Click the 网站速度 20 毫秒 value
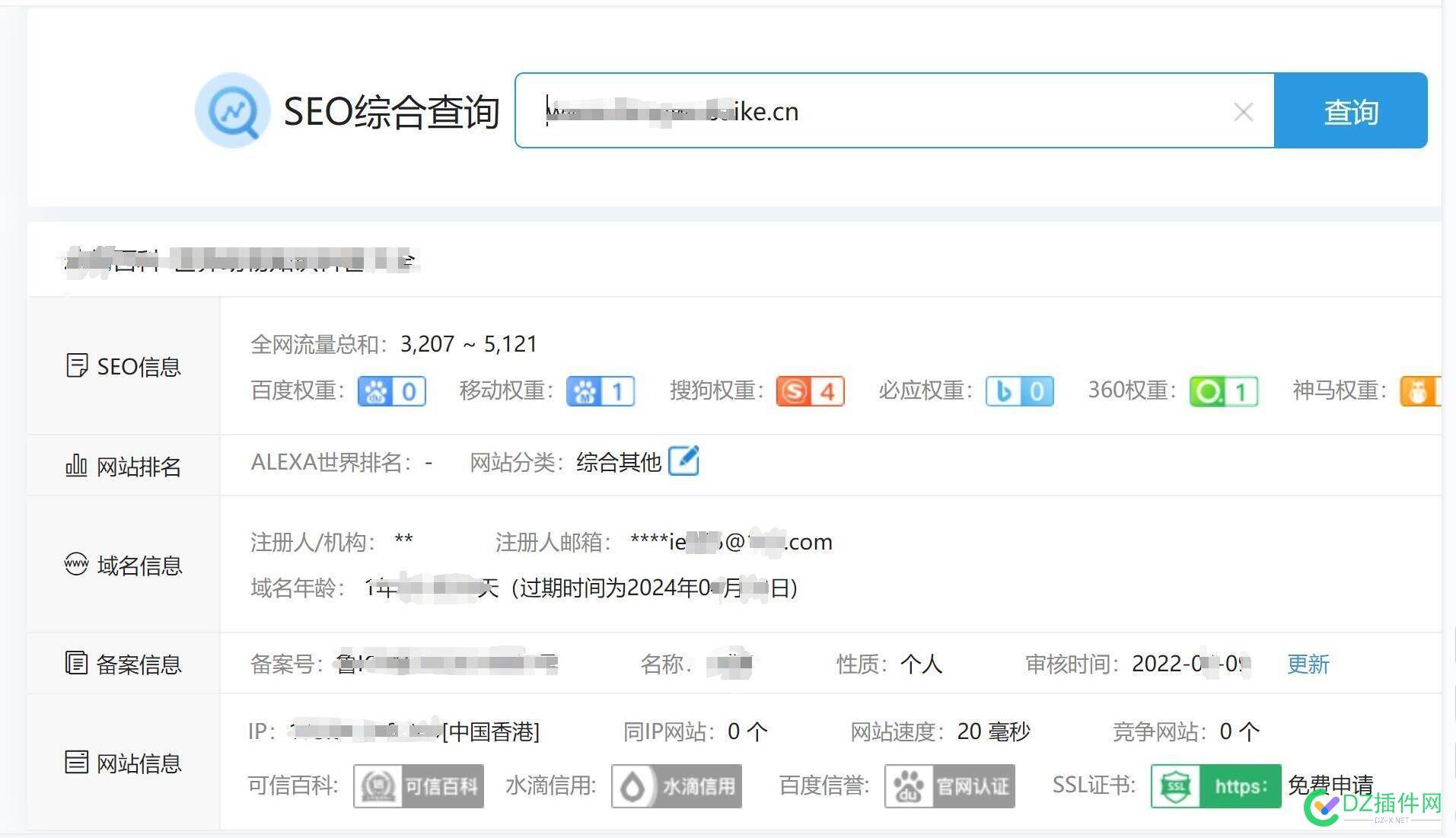The height and width of the screenshot is (838, 1456). pyautogui.click(x=993, y=731)
